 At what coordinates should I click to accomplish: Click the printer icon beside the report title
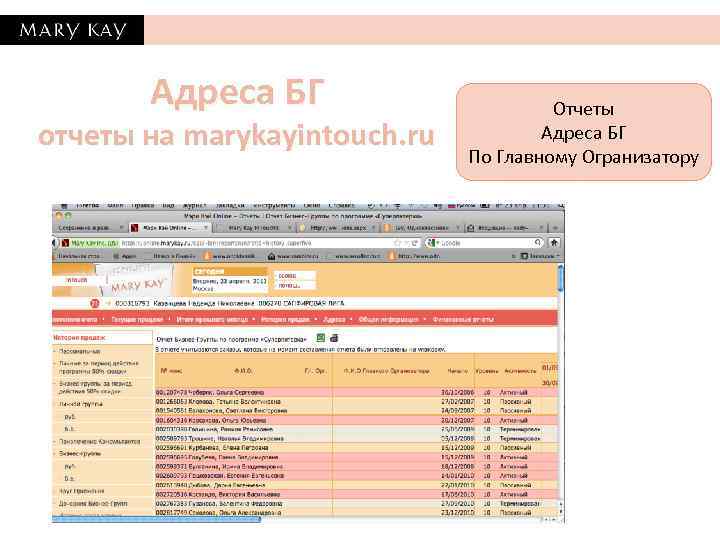click(x=334, y=338)
